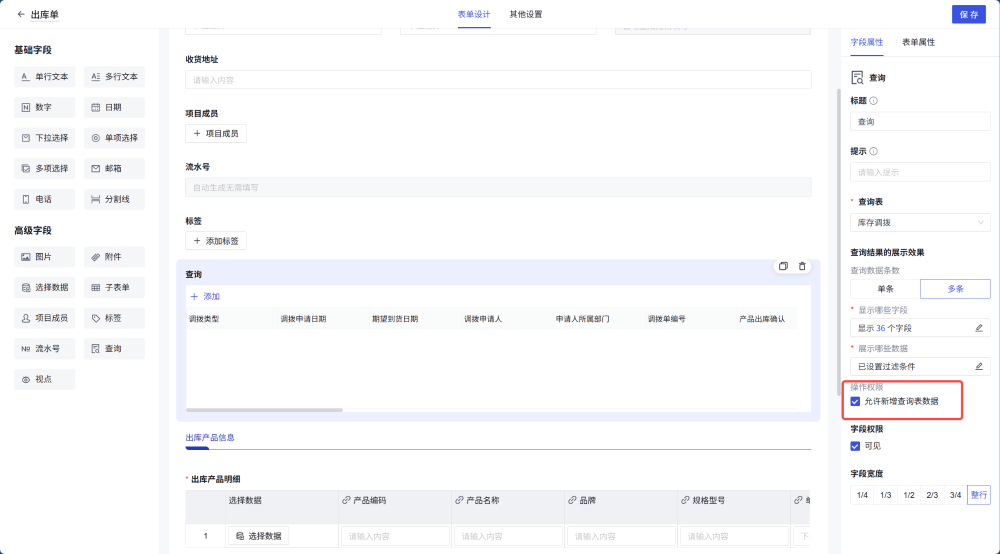
Task: Click the 添加标签 button
Action: coord(216,241)
